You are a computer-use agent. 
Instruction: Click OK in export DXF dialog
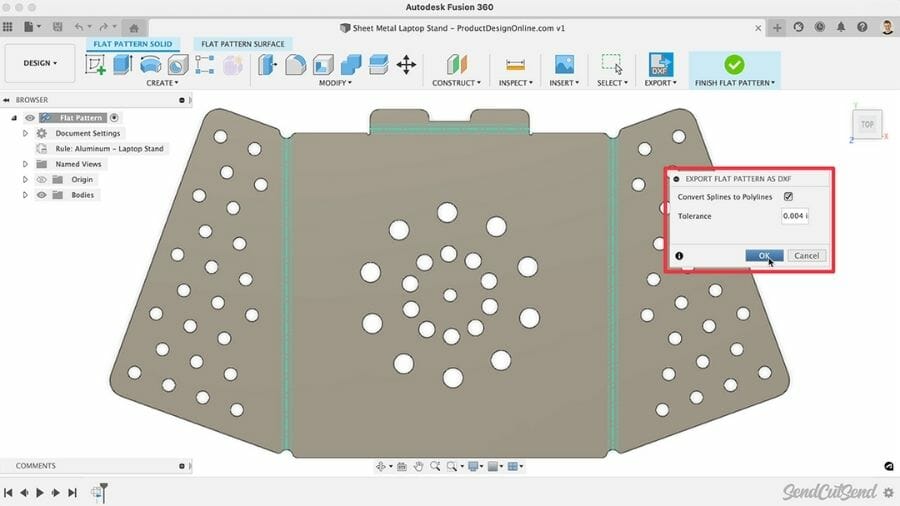point(764,256)
